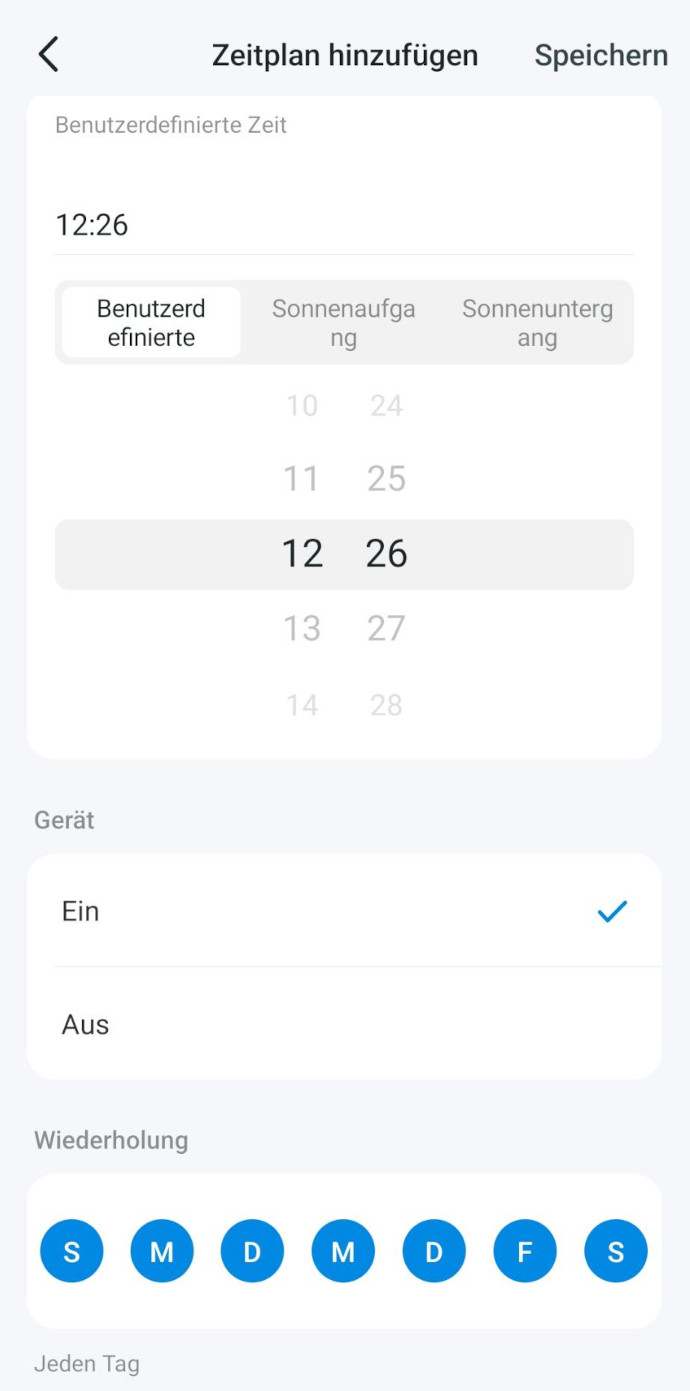
Task: Toggle Friday repetition day circle
Action: tap(525, 1251)
